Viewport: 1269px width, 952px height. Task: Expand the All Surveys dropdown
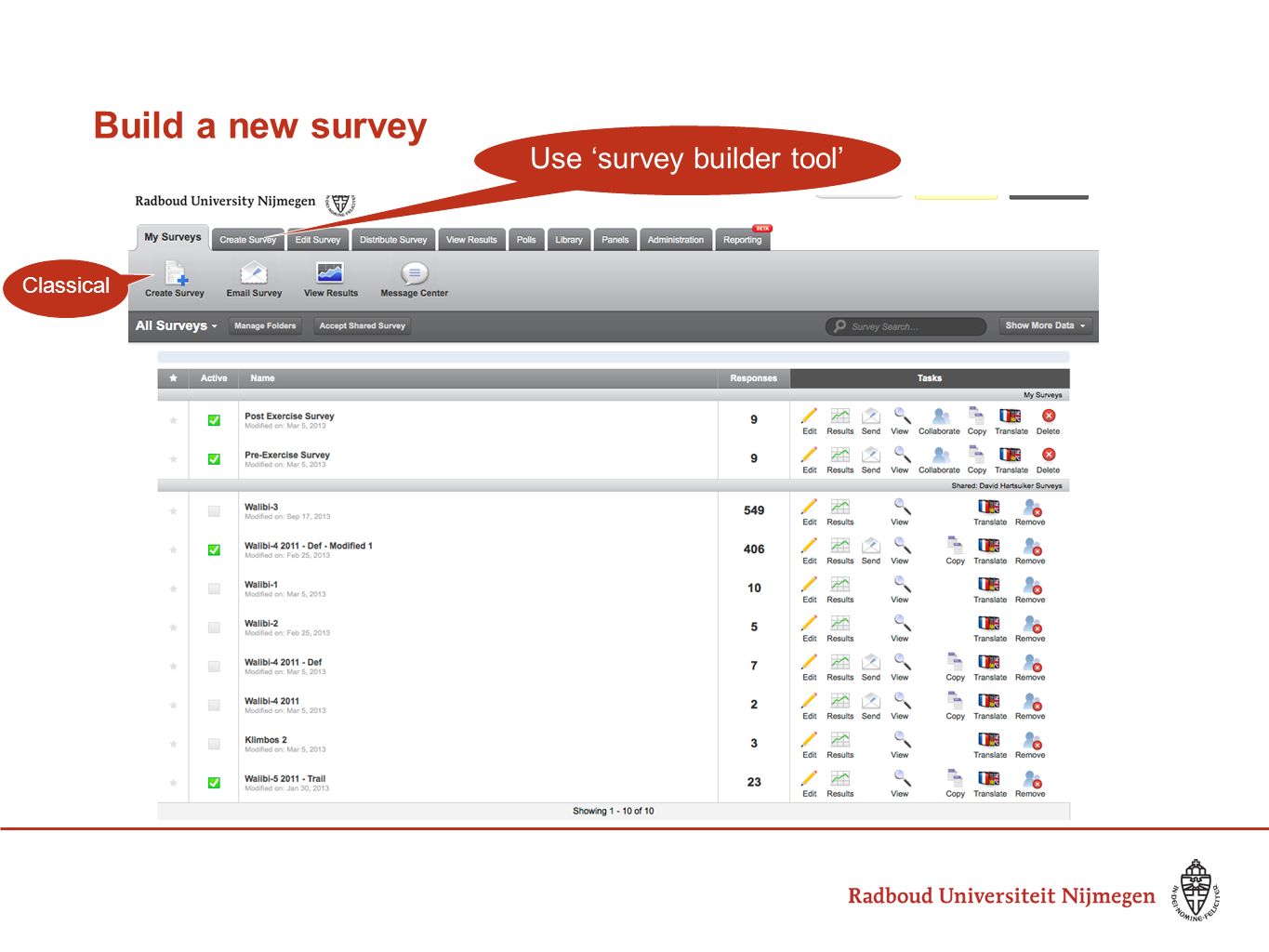tap(176, 325)
